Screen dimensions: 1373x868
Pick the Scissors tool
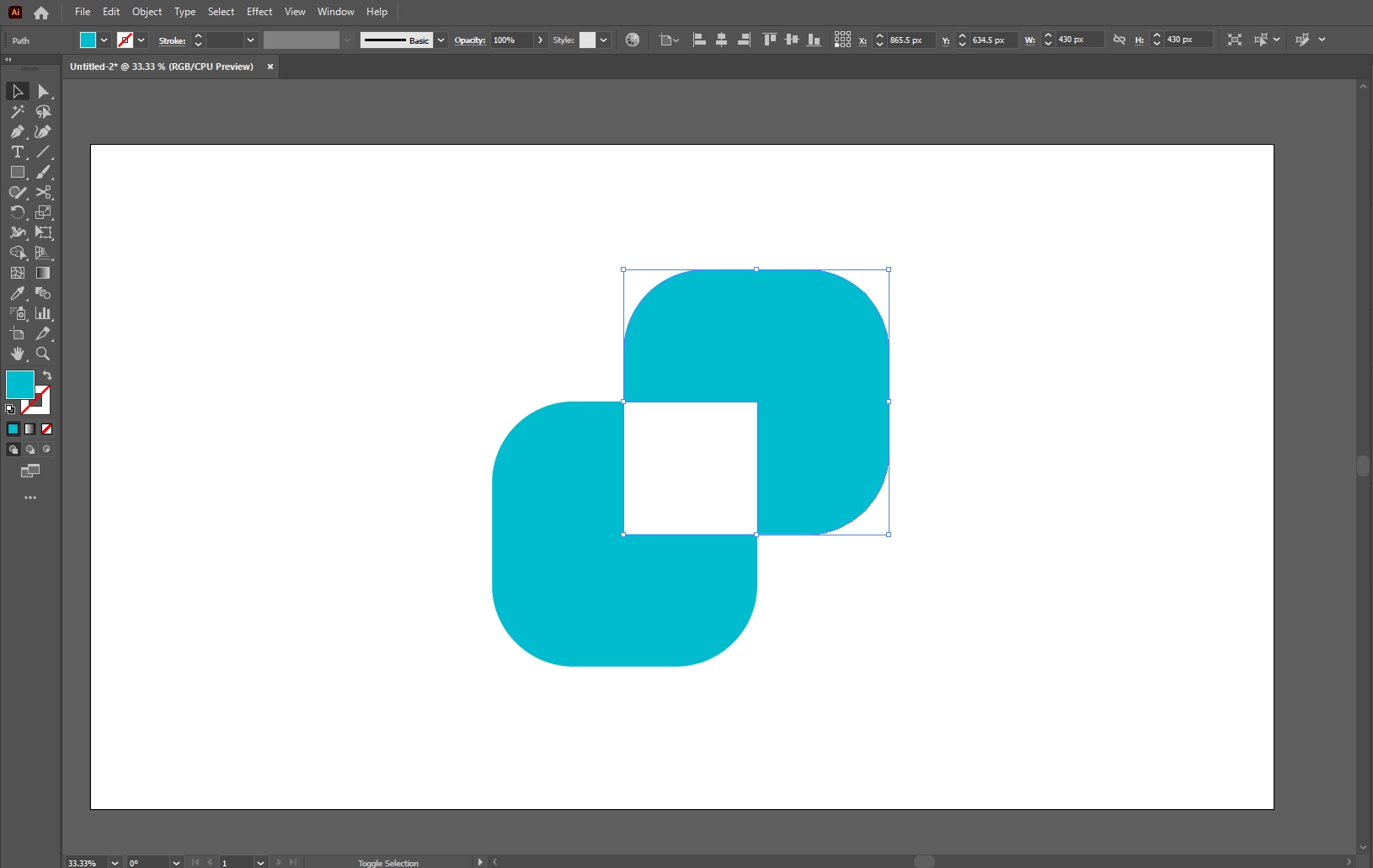point(43,192)
